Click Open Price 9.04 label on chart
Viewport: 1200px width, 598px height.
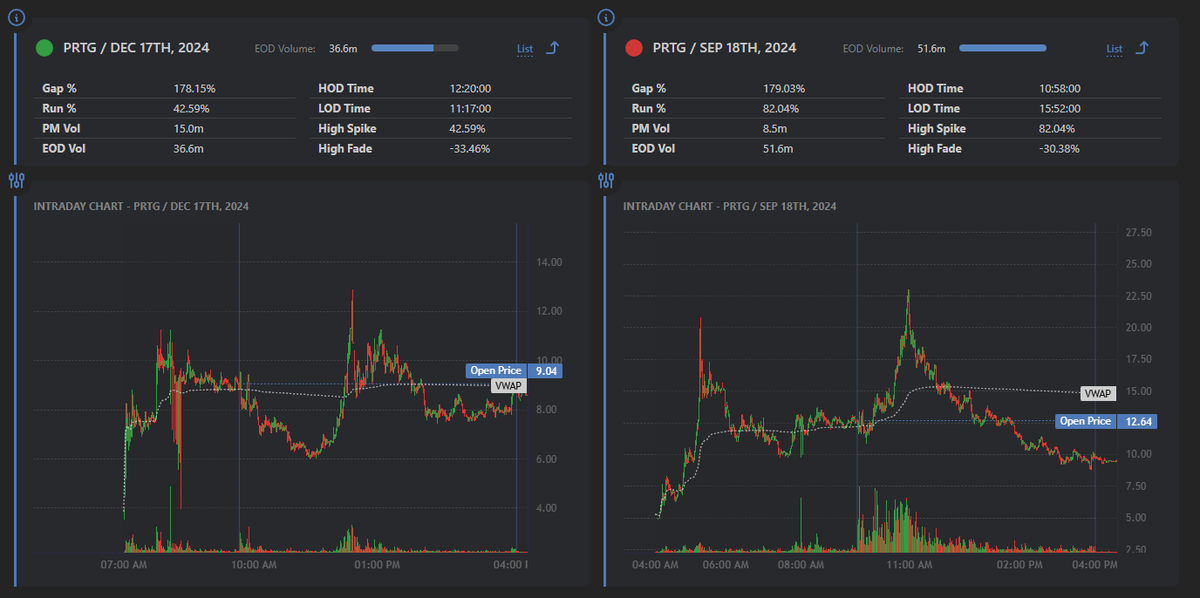[x=514, y=371]
